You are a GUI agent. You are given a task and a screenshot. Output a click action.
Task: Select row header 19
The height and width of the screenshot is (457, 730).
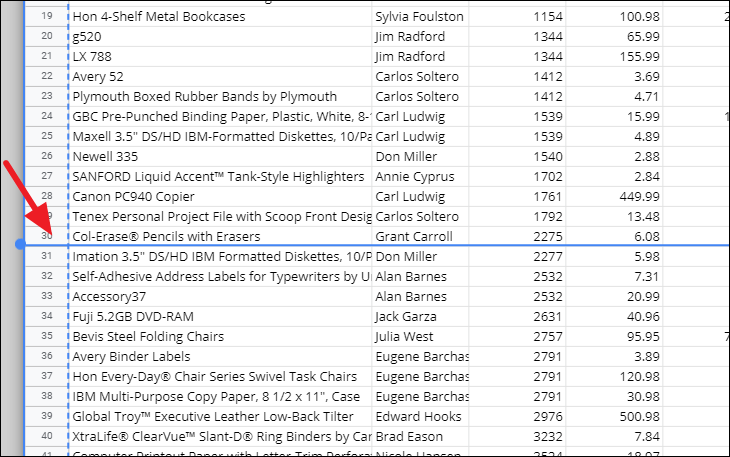(47, 16)
